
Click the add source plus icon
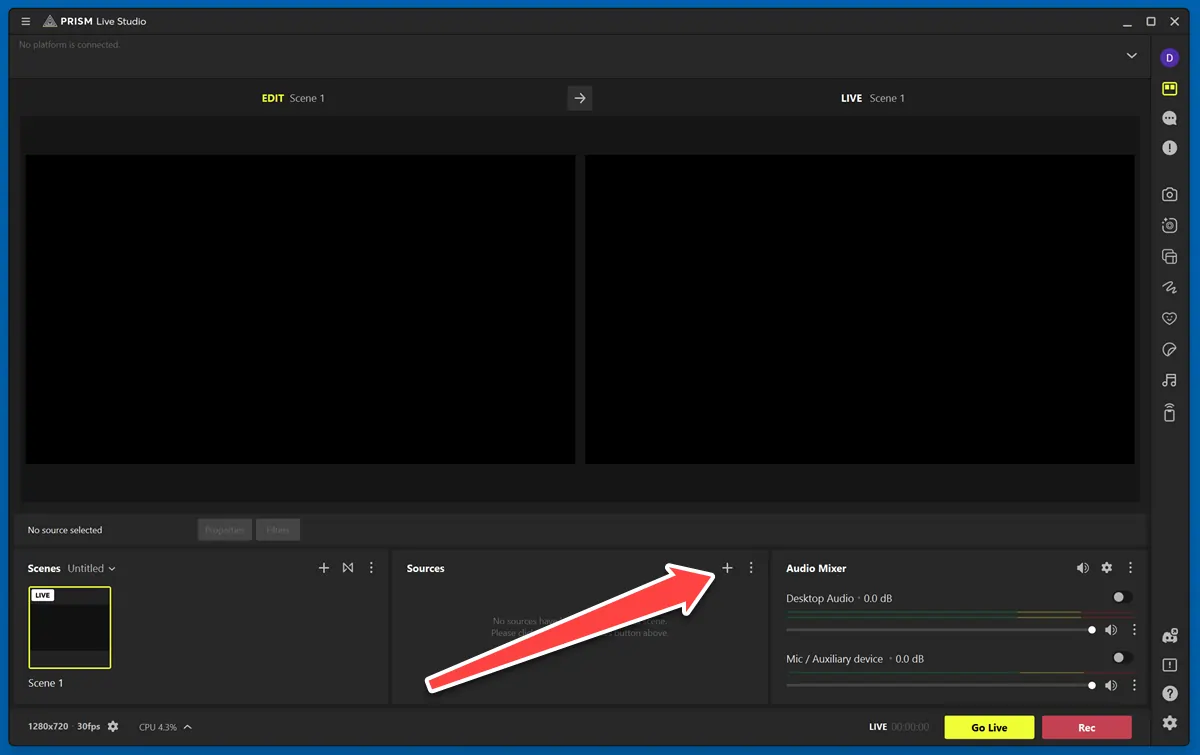[x=727, y=568]
